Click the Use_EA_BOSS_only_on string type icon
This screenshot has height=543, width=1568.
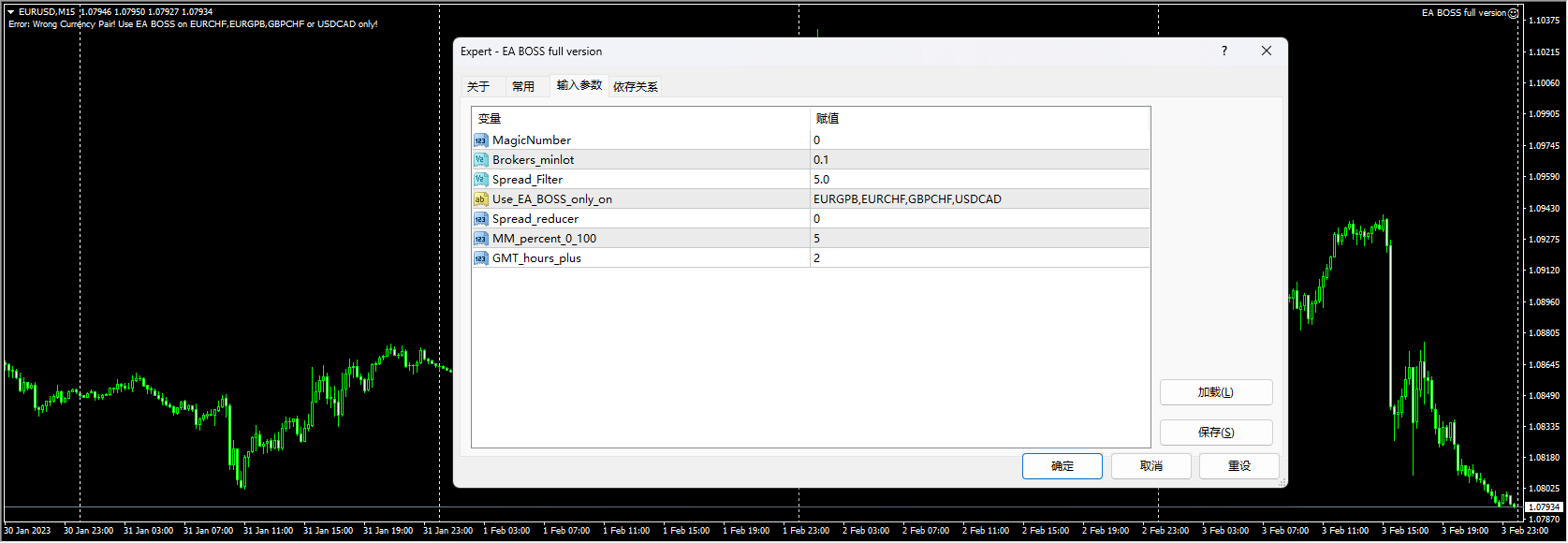click(480, 199)
